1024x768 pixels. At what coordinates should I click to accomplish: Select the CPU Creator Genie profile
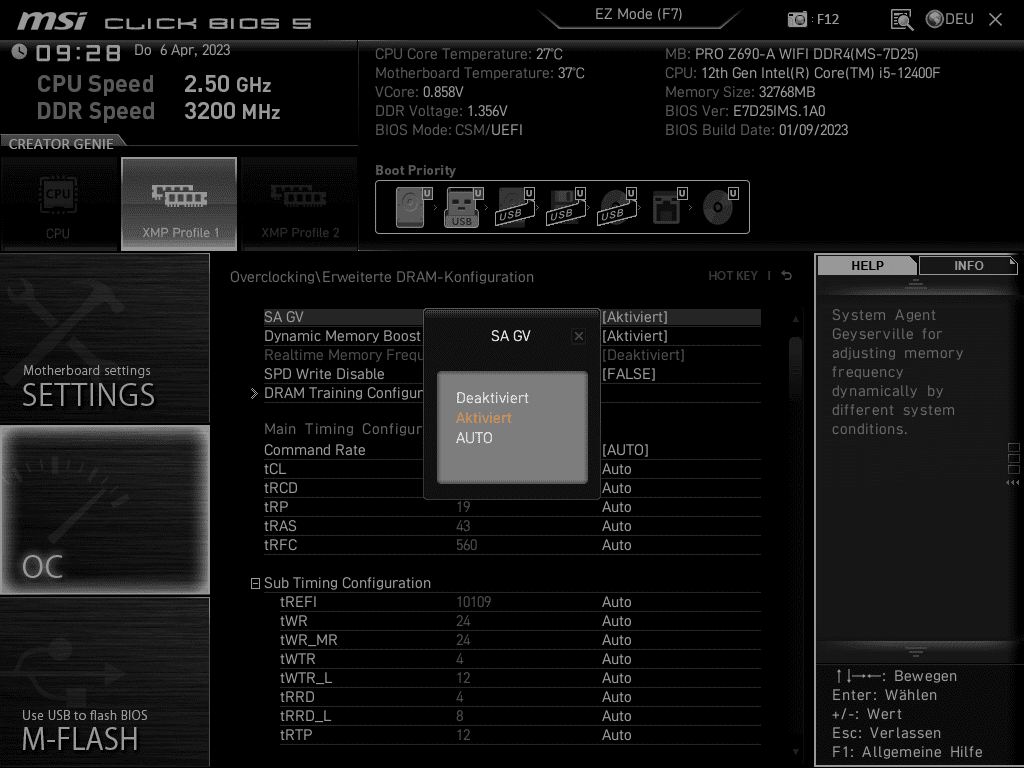point(58,204)
